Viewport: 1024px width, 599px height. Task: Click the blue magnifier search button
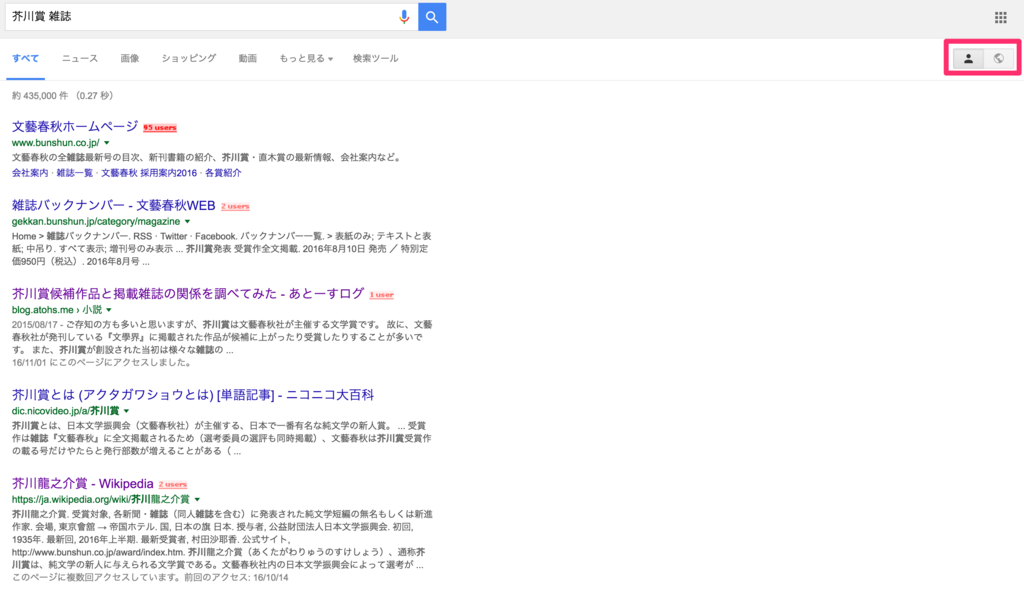[x=432, y=17]
